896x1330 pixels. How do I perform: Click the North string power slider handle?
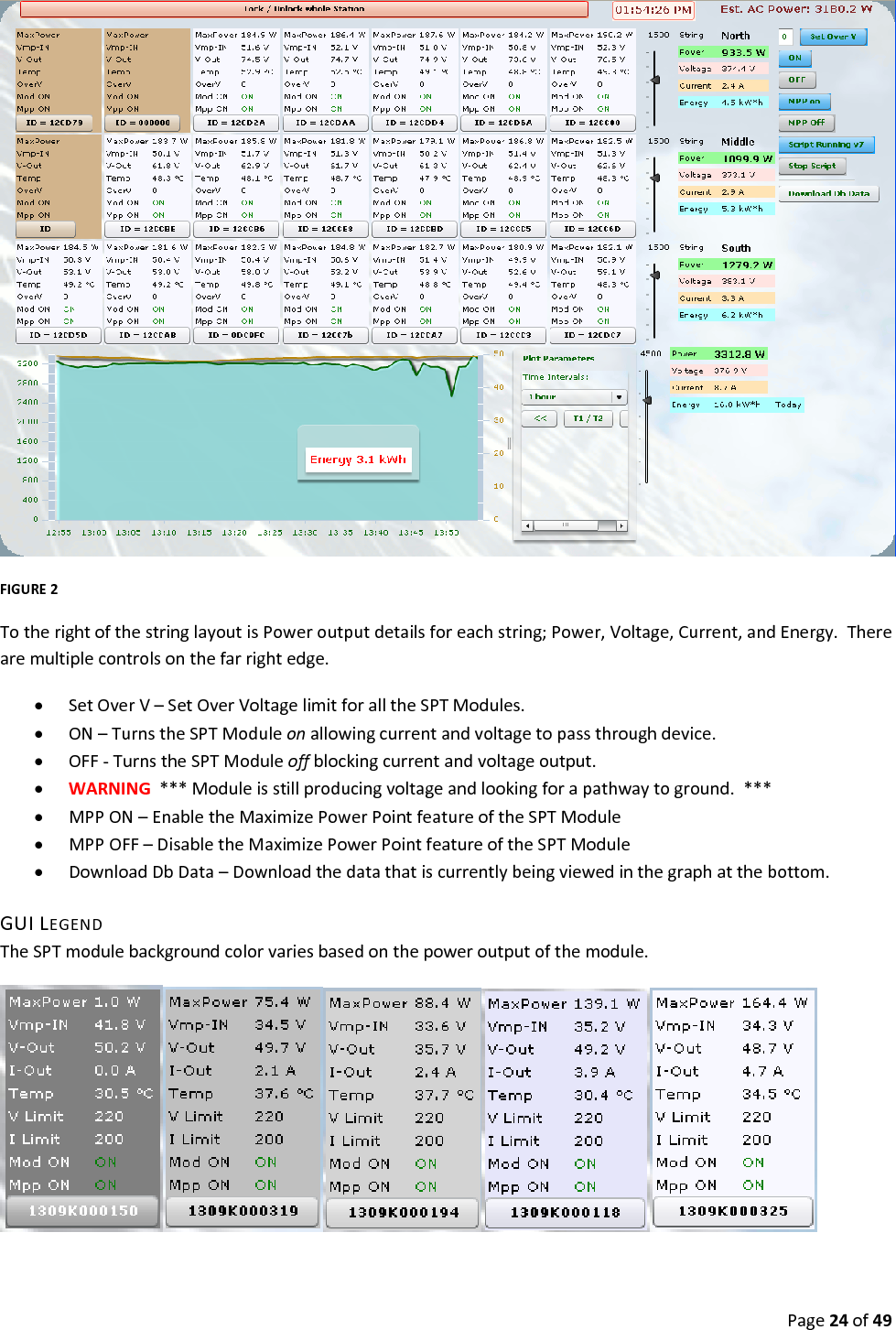[654, 80]
